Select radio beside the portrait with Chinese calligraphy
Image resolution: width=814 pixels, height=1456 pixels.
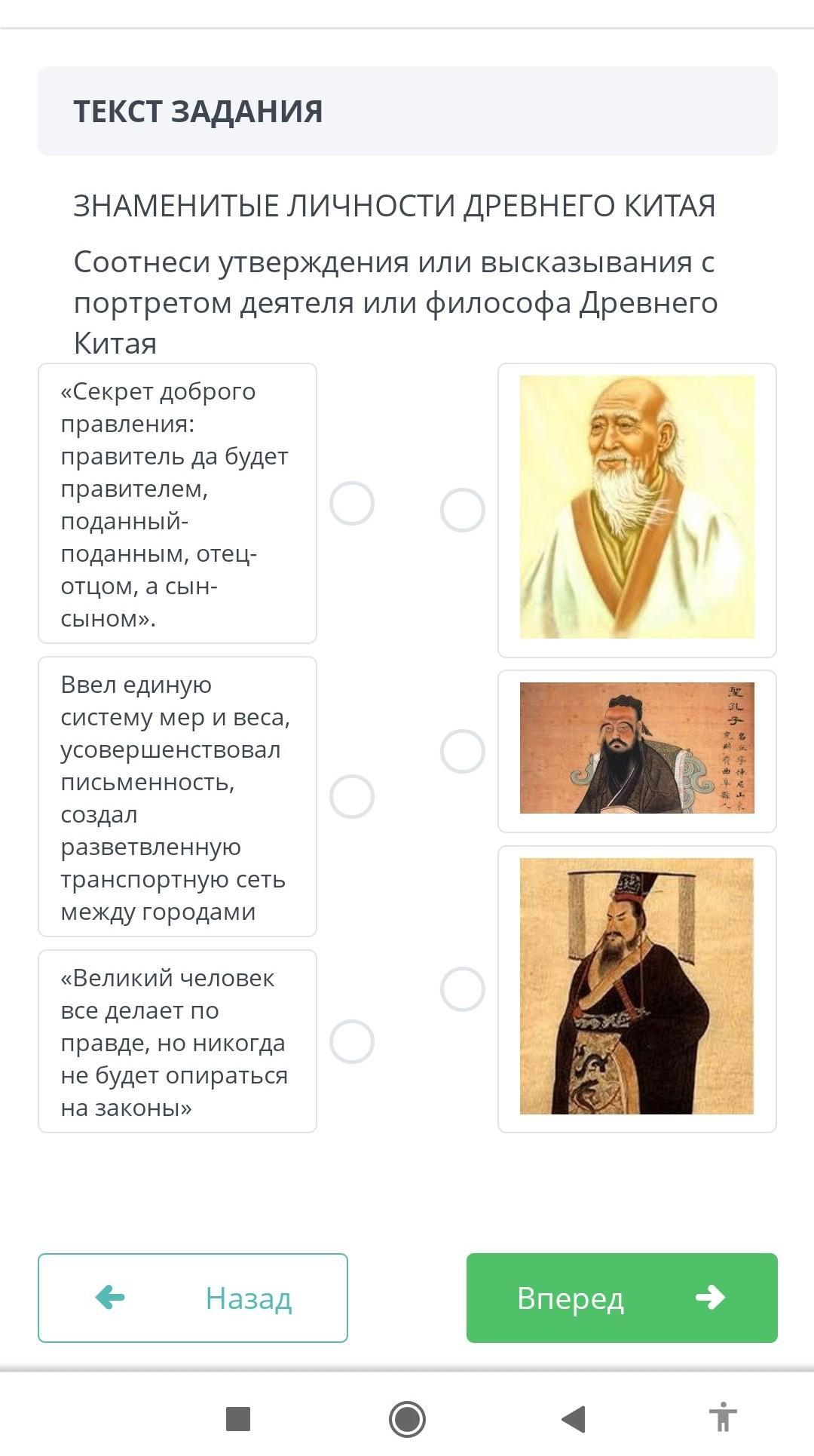(462, 751)
